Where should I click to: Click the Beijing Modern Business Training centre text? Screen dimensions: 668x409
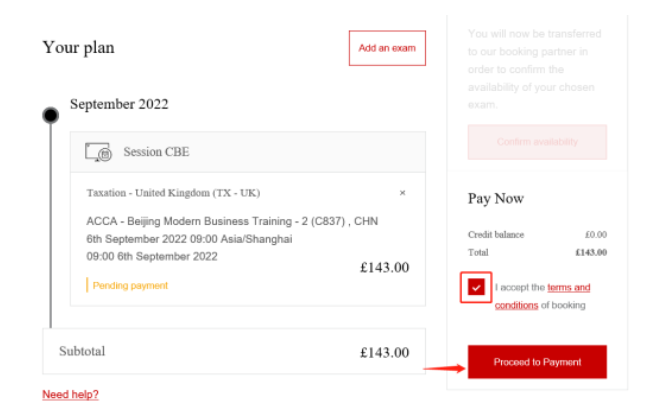click(232, 220)
